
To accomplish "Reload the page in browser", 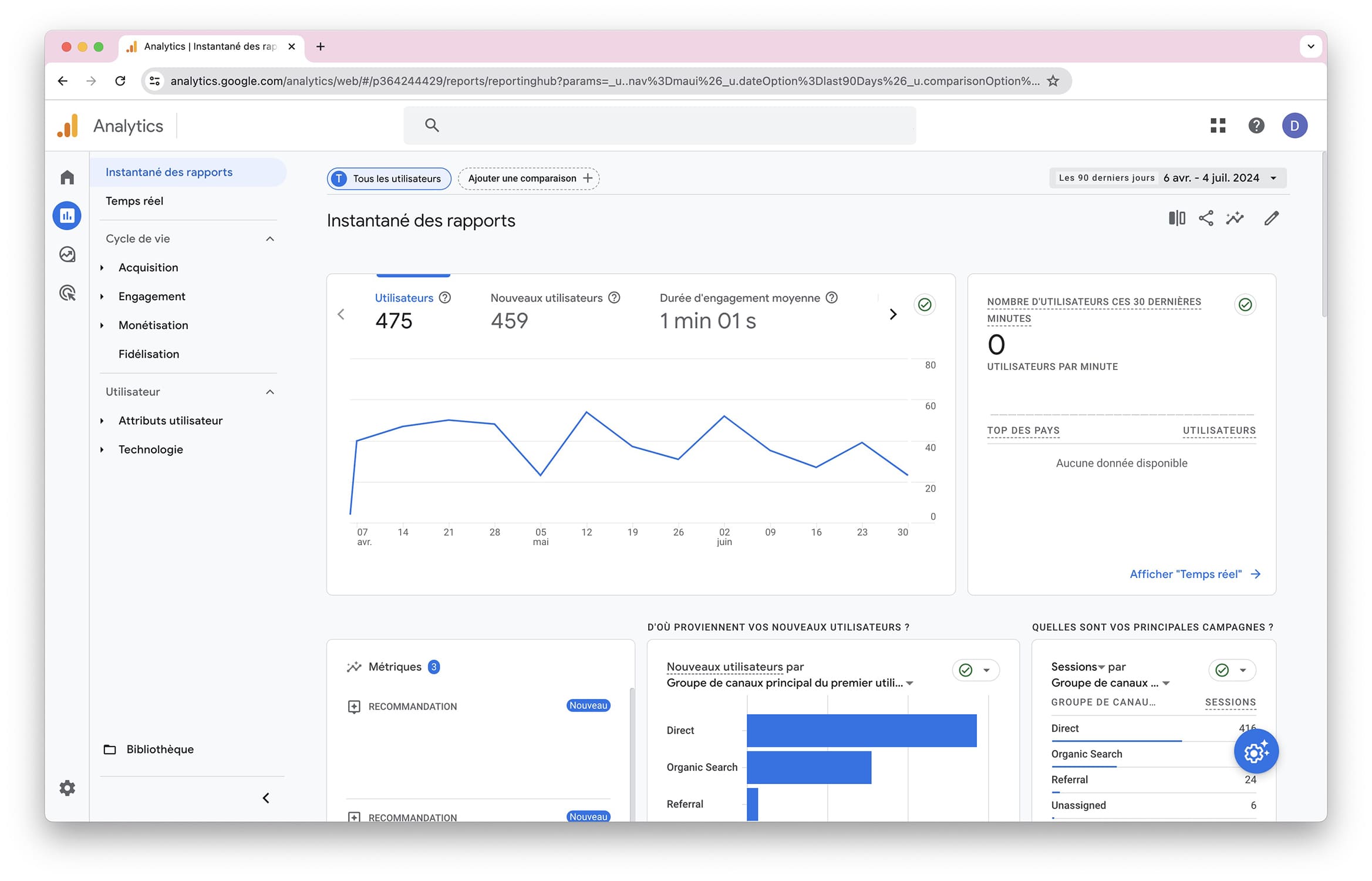I will (x=120, y=80).
